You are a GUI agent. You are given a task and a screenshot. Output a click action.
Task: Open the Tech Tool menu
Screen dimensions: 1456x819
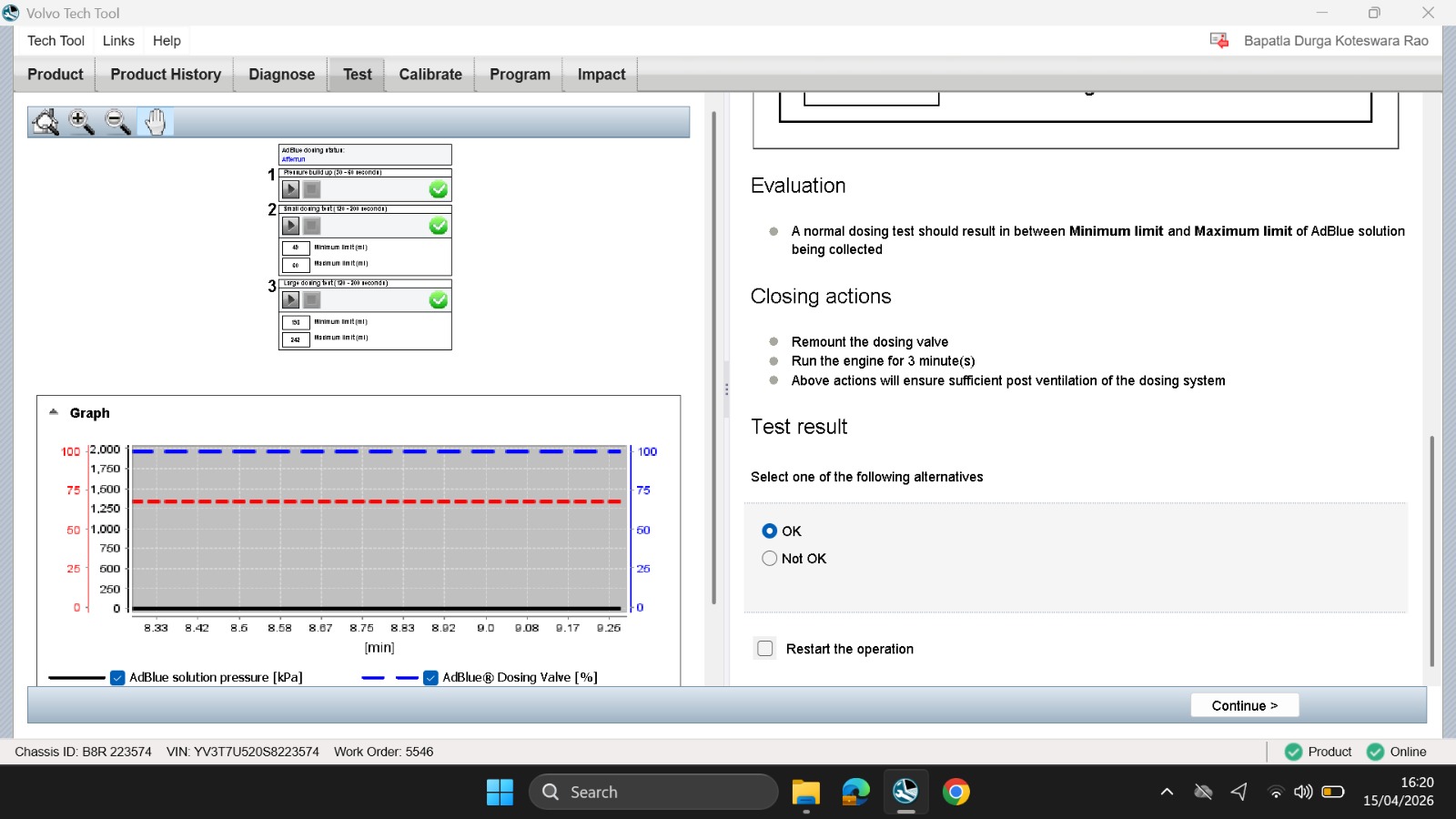(56, 41)
